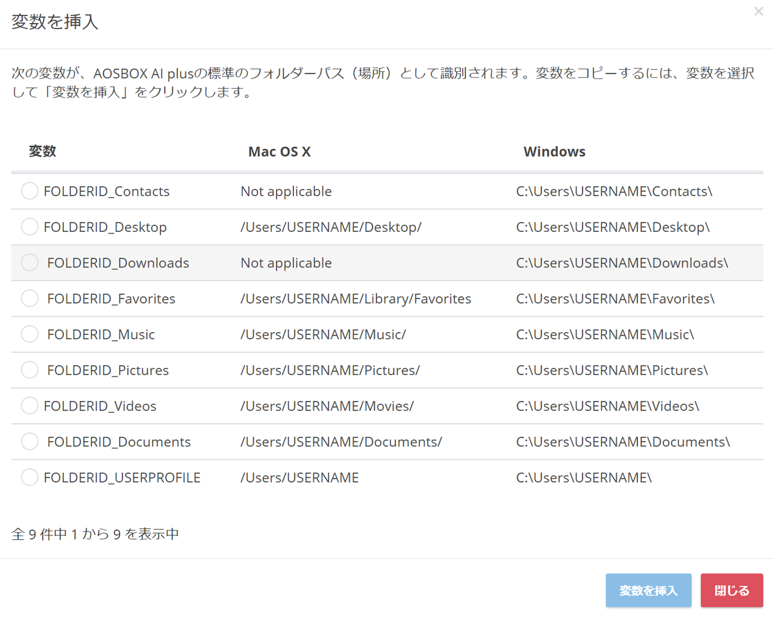Click the FOLDERID_Pictures label

pyautogui.click(x=108, y=370)
